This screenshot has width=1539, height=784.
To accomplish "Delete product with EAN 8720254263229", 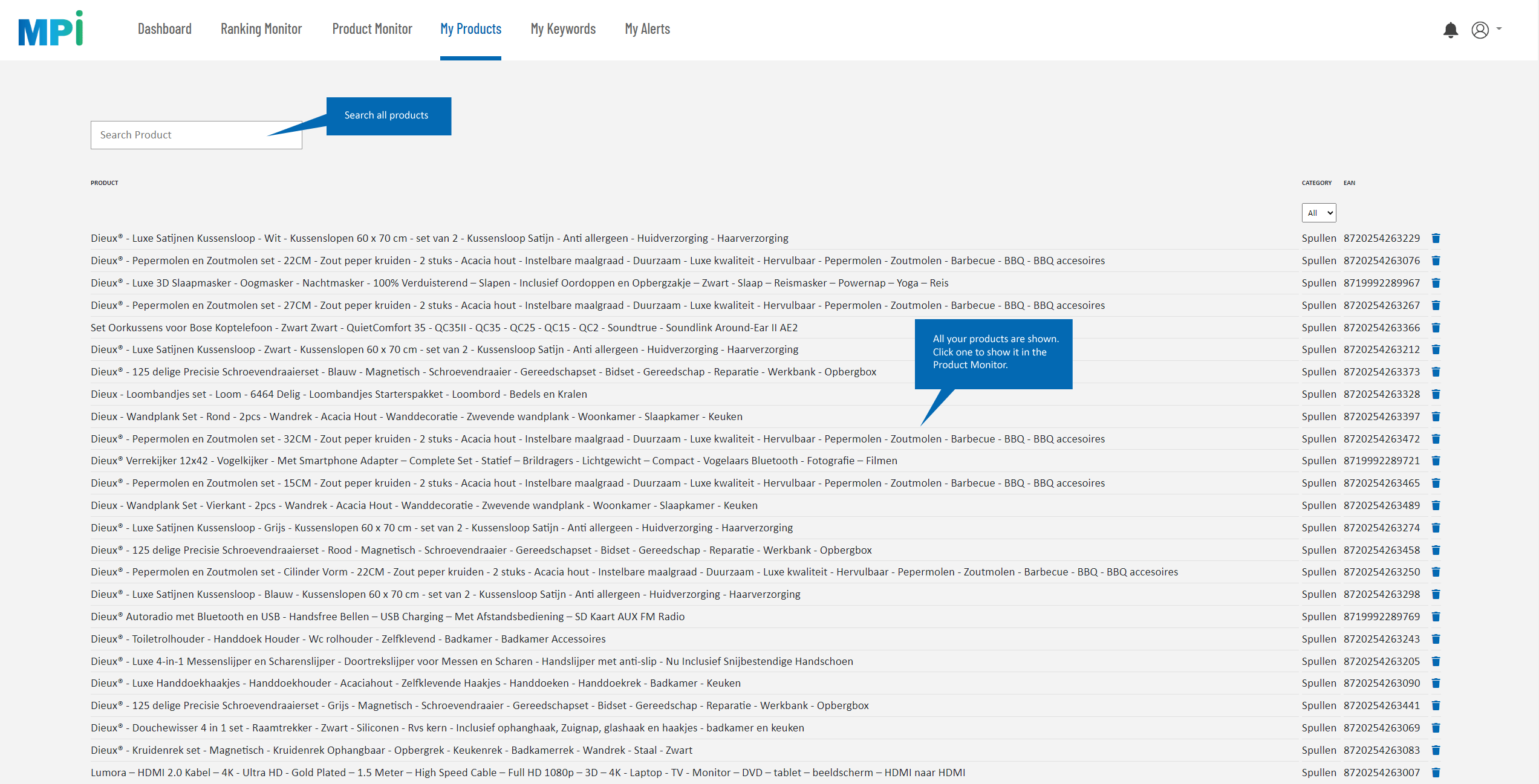I will [1436, 238].
